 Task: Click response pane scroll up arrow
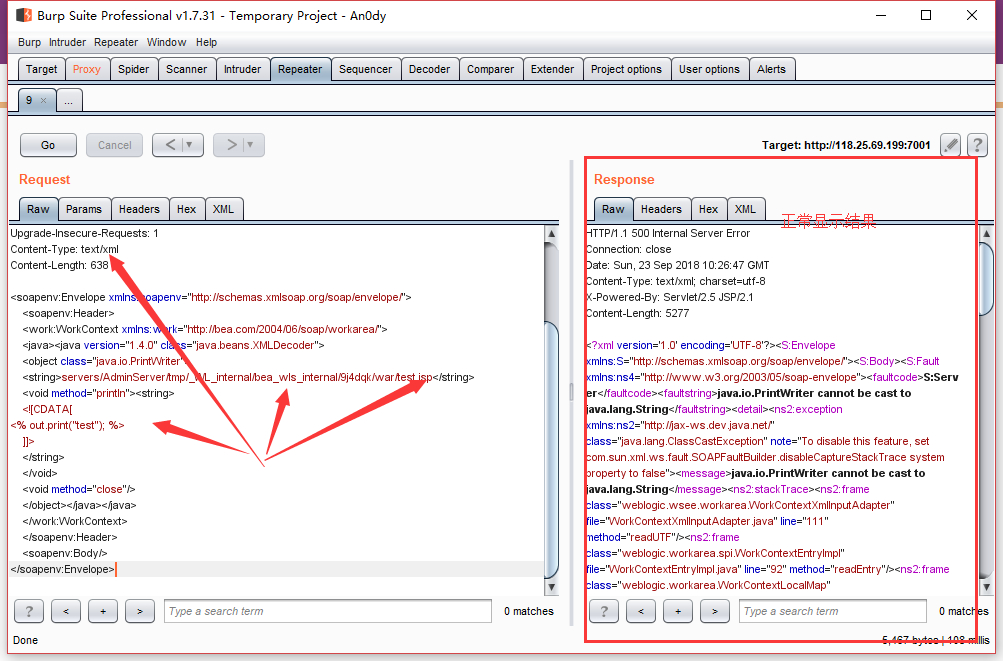(x=986, y=234)
